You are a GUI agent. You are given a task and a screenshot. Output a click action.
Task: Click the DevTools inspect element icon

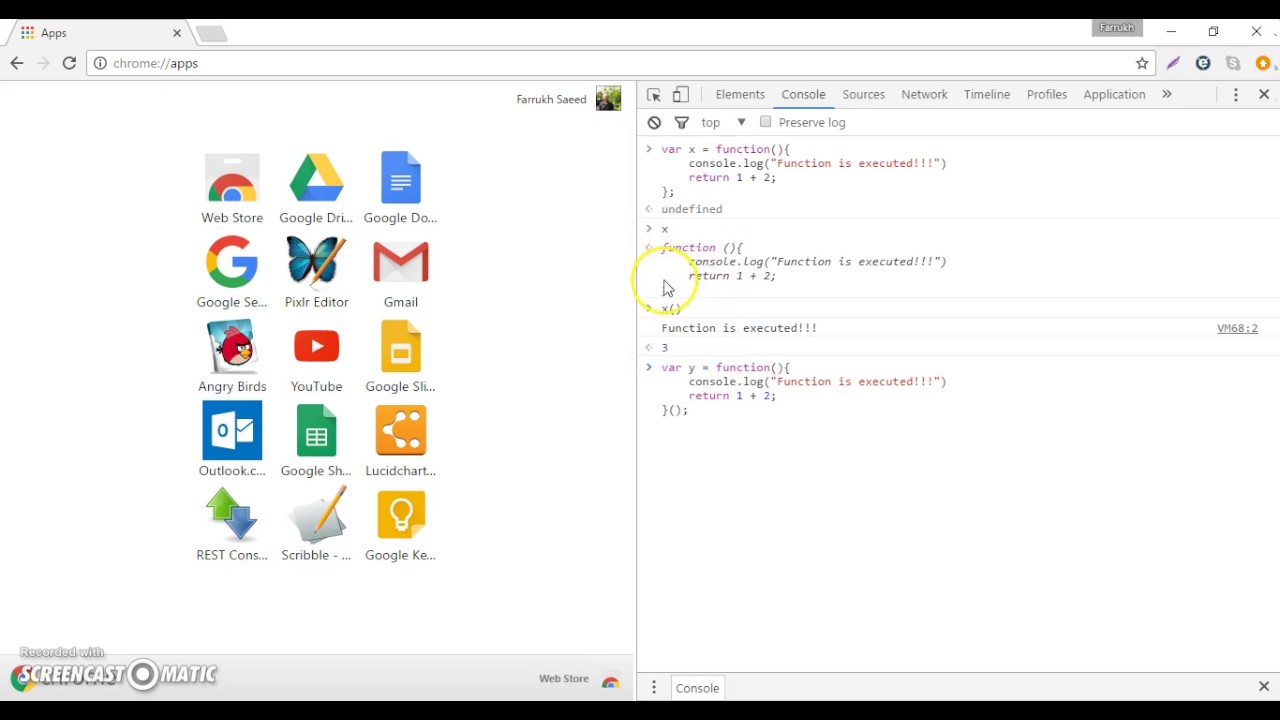(654, 94)
